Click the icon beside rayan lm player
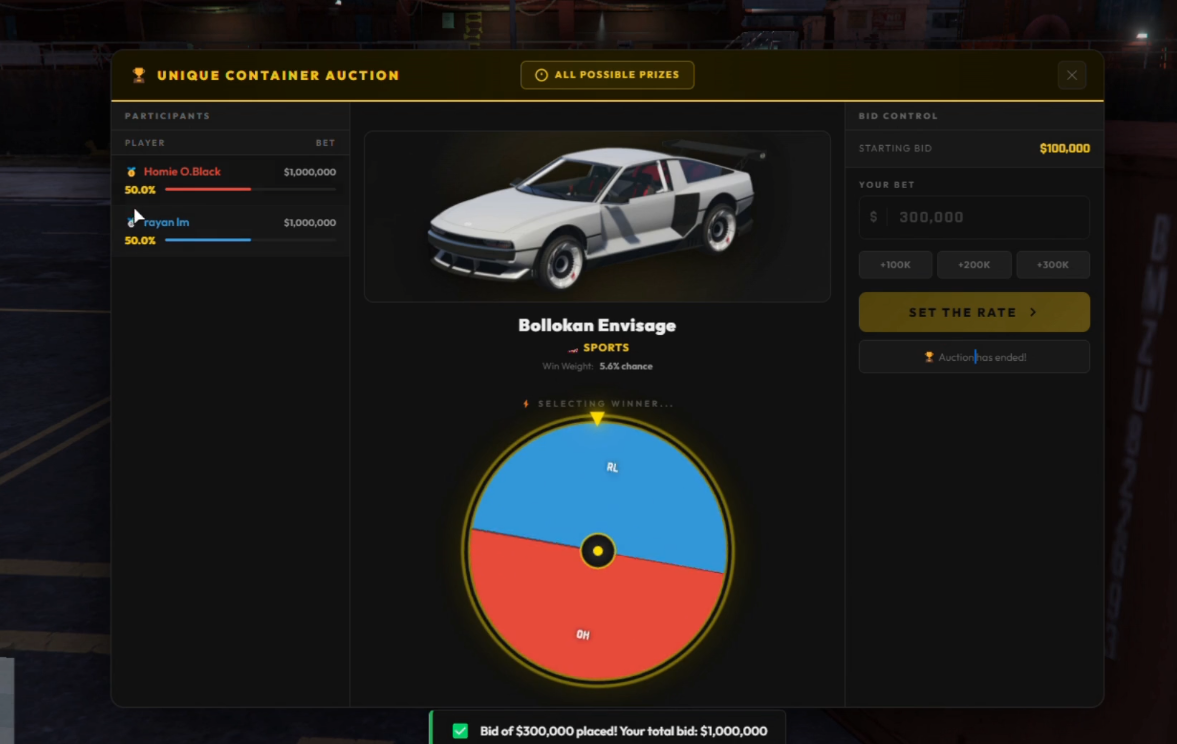Image resolution: width=1177 pixels, height=744 pixels. 131,222
